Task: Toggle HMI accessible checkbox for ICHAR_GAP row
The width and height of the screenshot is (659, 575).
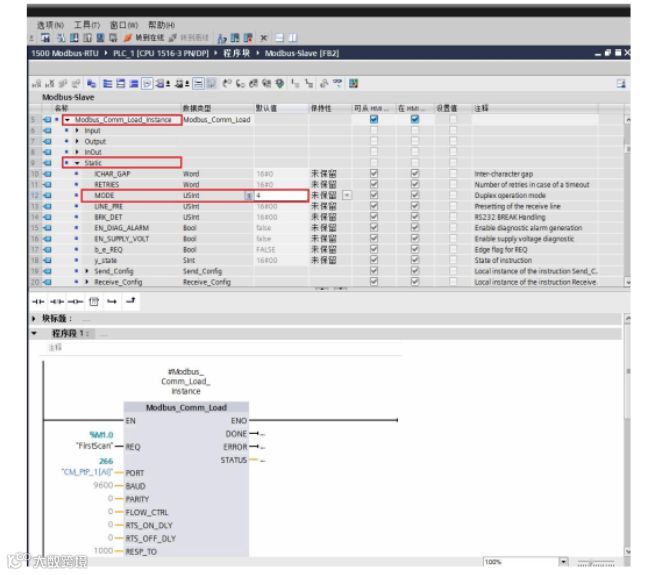Action: point(374,174)
